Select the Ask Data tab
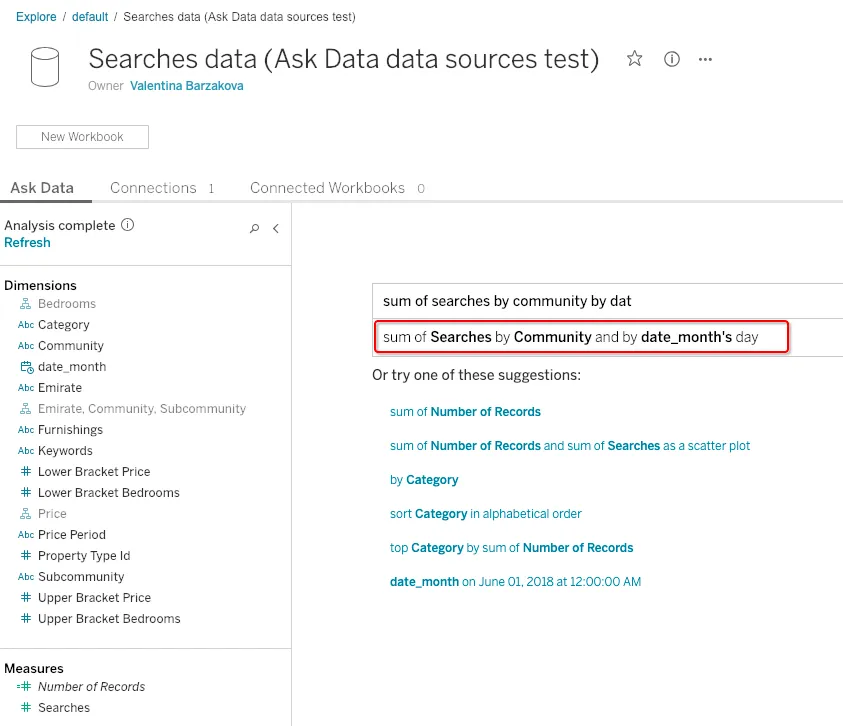The height and width of the screenshot is (726, 843). tap(42, 188)
